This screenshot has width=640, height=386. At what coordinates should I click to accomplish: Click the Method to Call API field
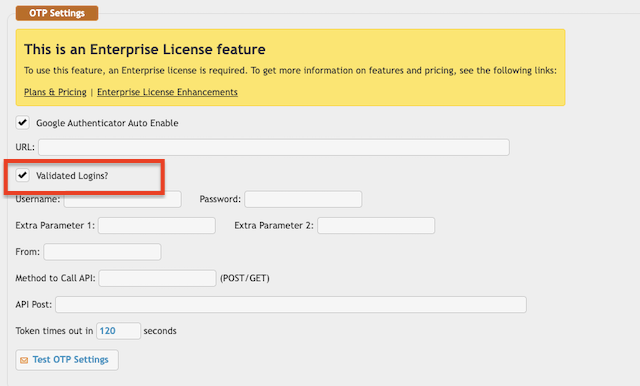click(157, 278)
